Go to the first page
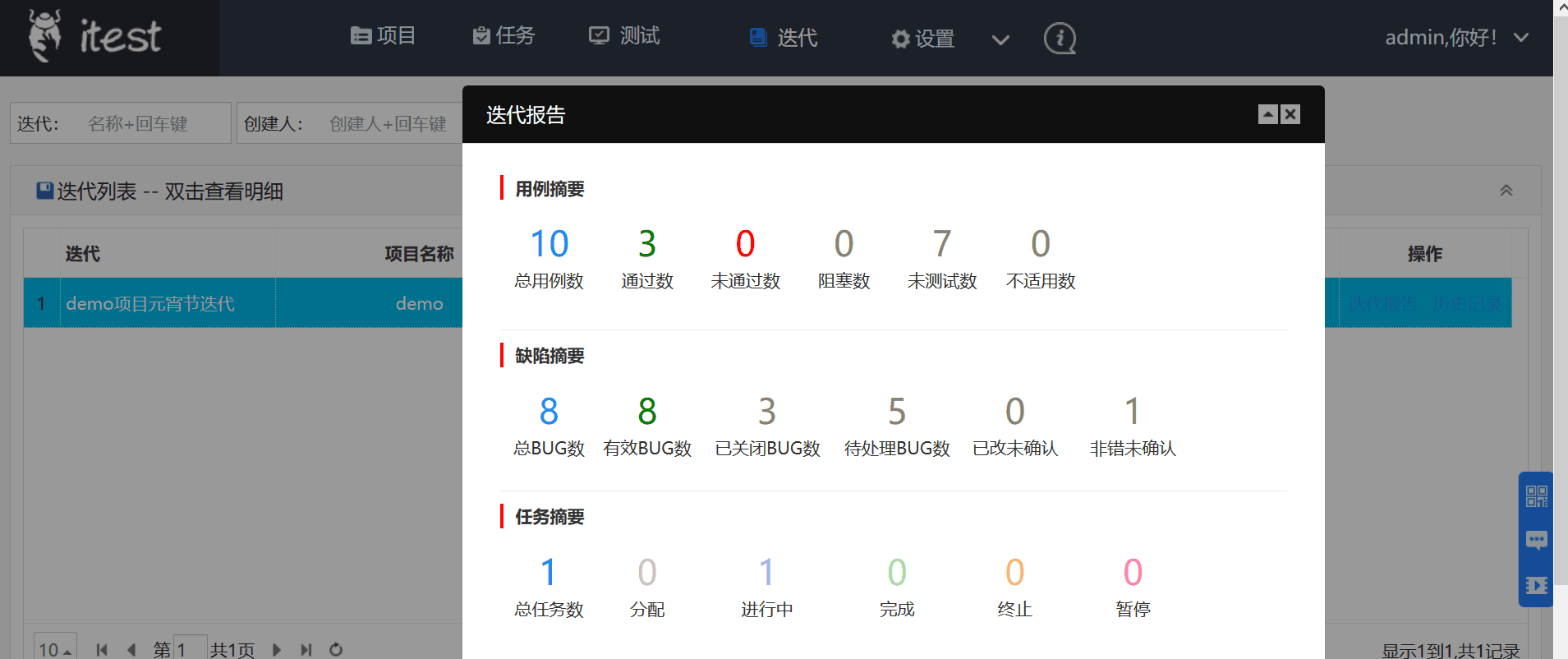Image resolution: width=1568 pixels, height=659 pixels. 102,650
